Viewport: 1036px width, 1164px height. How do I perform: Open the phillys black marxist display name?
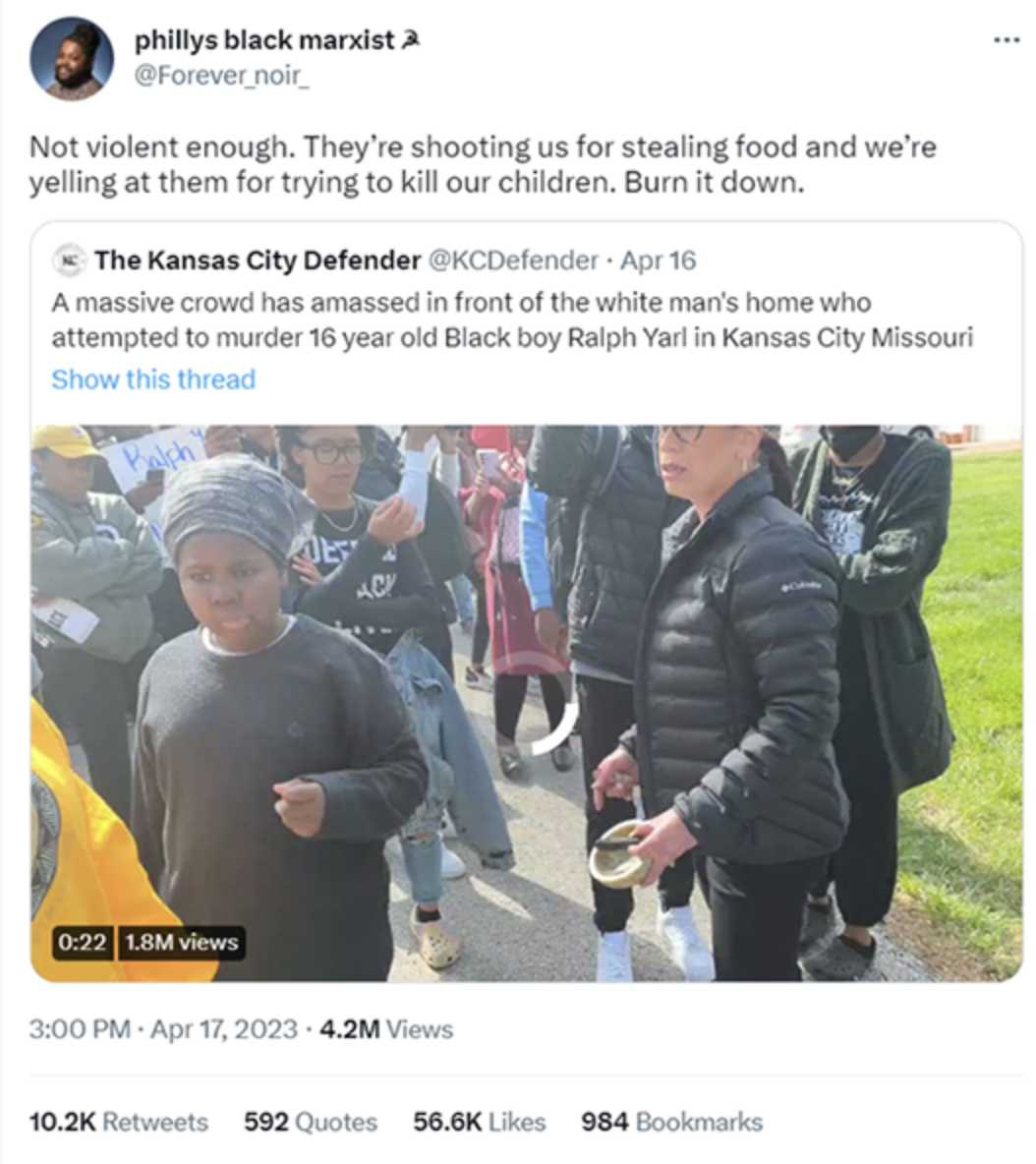(x=264, y=40)
